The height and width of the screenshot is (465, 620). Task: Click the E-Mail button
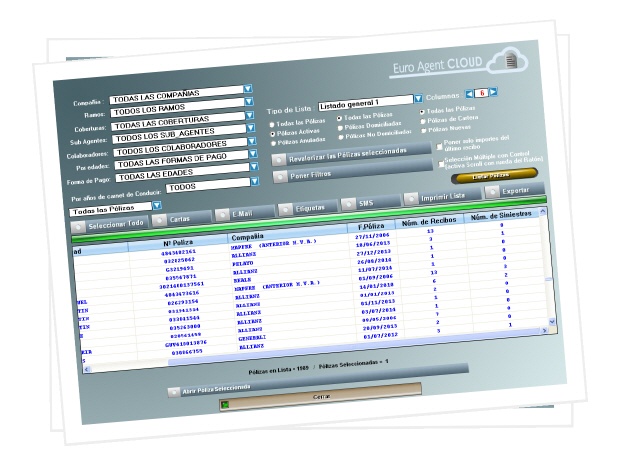pos(245,214)
